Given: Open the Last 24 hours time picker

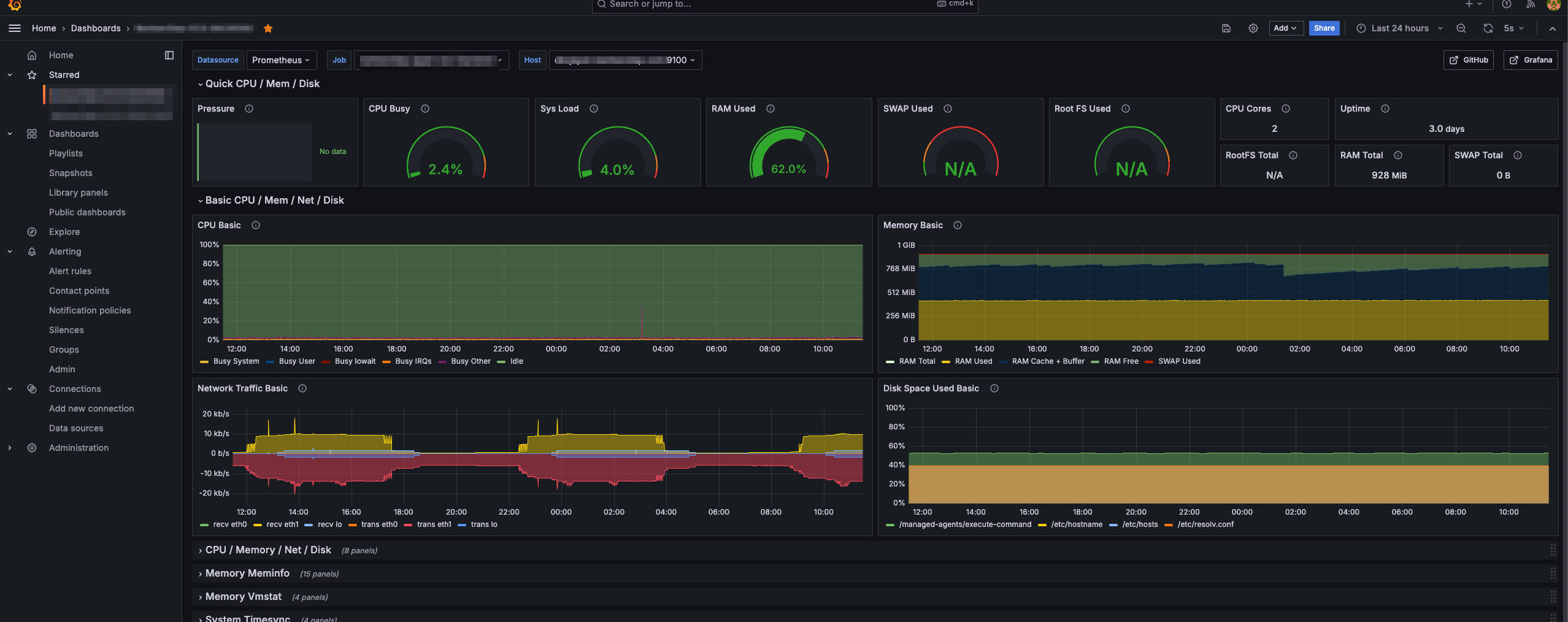Looking at the screenshot, I should coord(1399,28).
